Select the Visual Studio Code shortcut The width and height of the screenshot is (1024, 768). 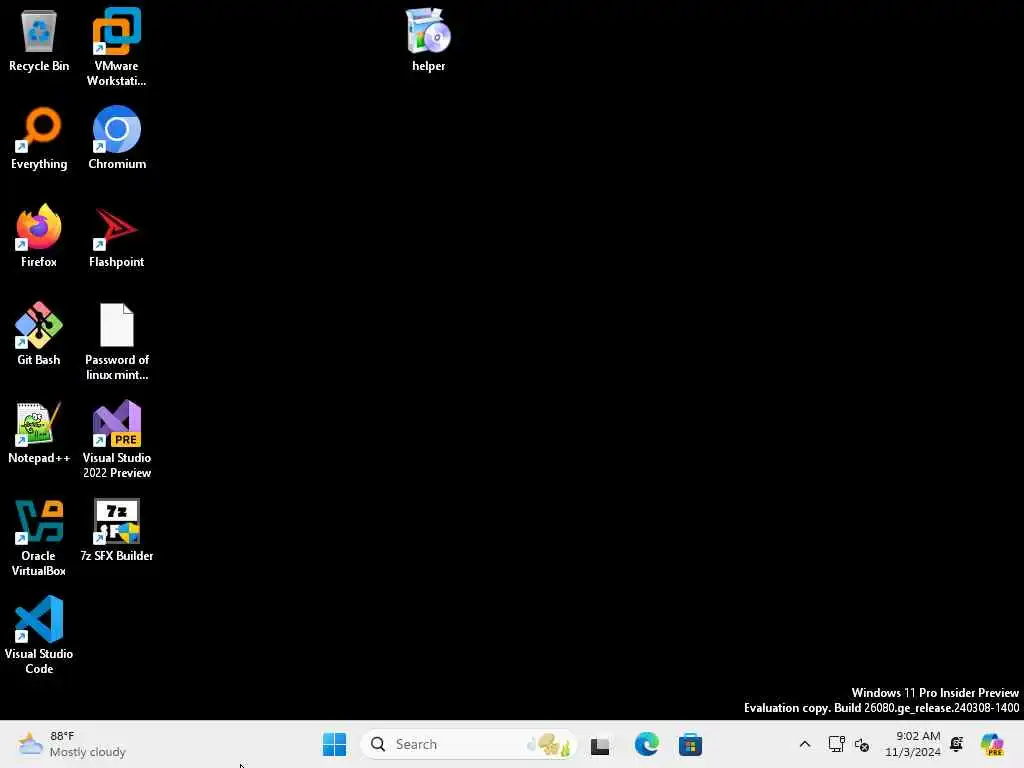pos(39,635)
